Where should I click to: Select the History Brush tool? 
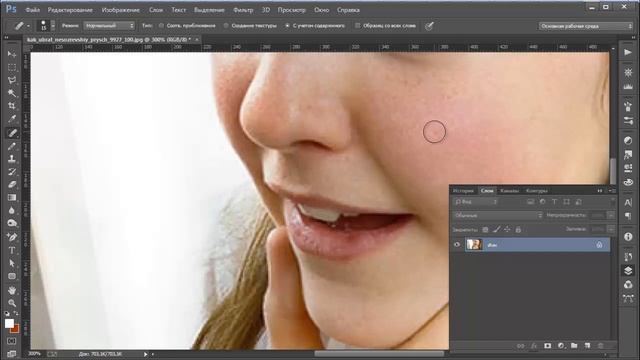pyautogui.click(x=12, y=172)
